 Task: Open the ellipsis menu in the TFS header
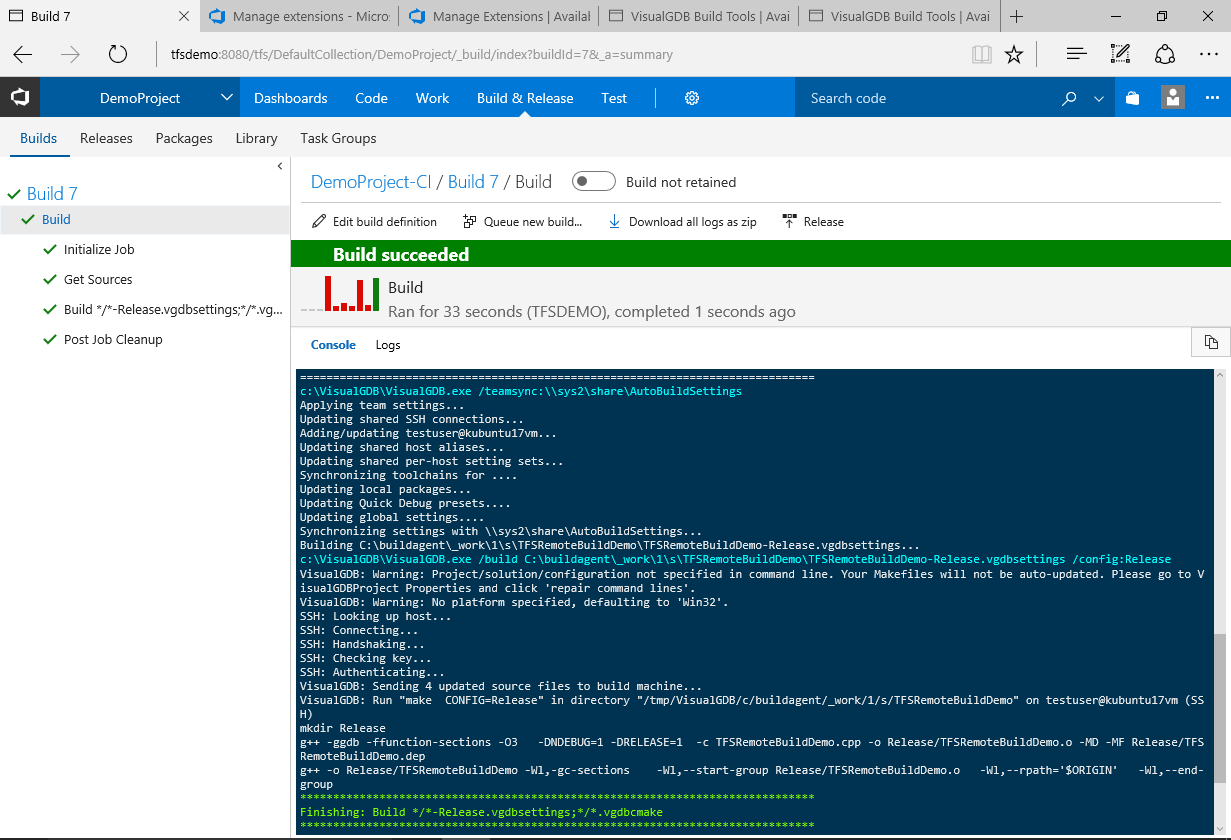coord(1213,98)
